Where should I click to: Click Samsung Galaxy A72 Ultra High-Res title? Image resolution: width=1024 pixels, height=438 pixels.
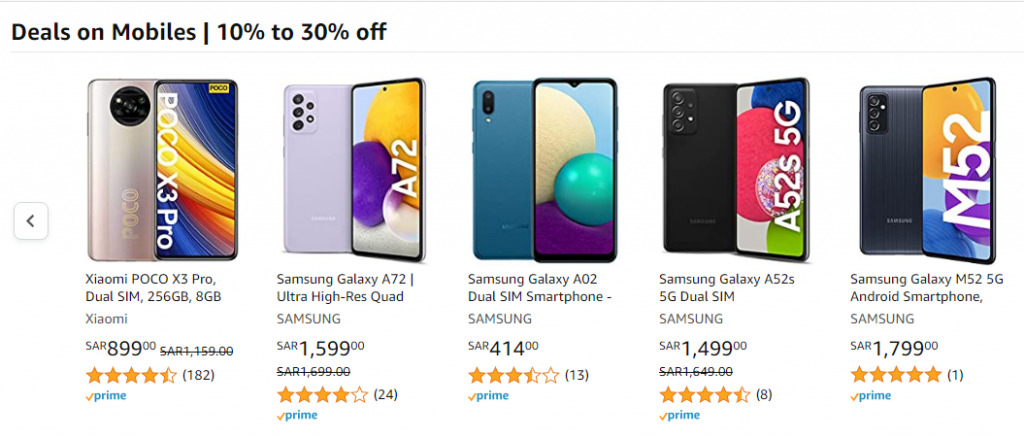click(345, 288)
